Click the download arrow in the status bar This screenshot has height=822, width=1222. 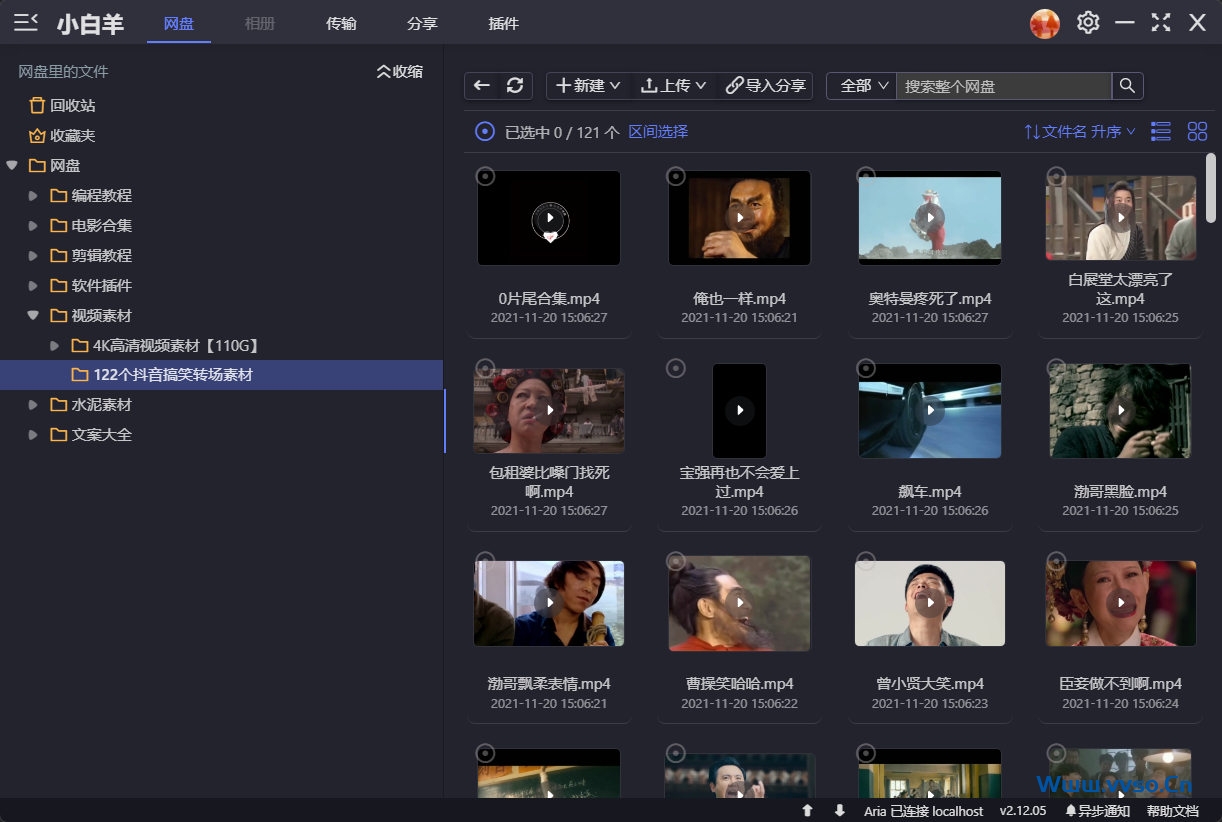point(838,810)
